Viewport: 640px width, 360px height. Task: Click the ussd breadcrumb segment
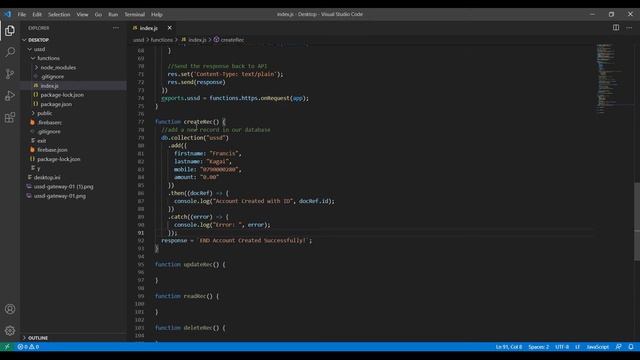138,40
